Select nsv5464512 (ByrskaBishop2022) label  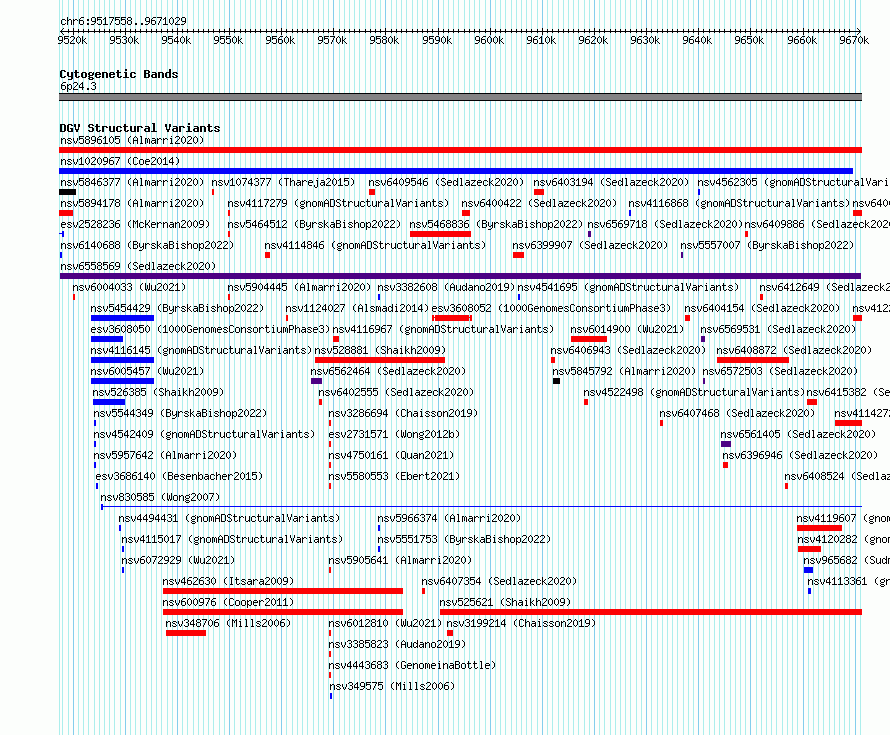tap(314, 224)
